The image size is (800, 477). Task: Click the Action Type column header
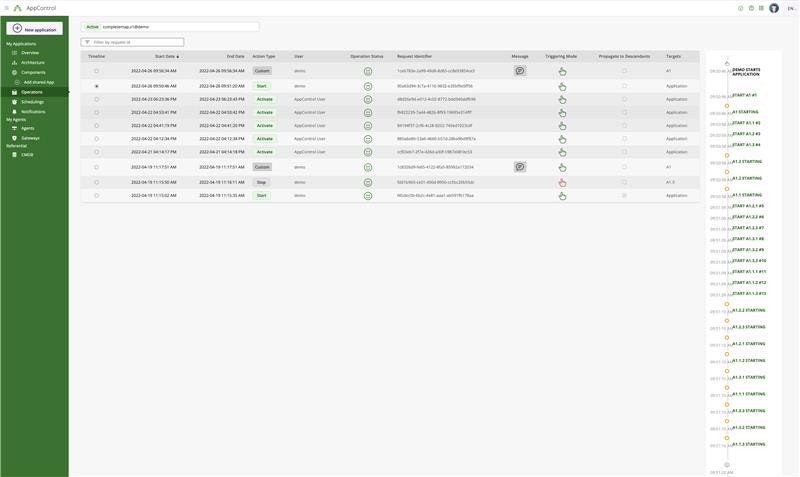[264, 57]
